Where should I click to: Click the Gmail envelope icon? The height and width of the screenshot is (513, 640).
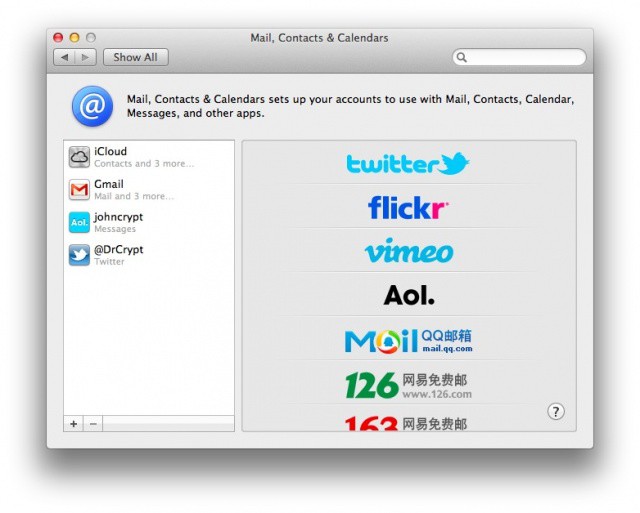coord(79,190)
